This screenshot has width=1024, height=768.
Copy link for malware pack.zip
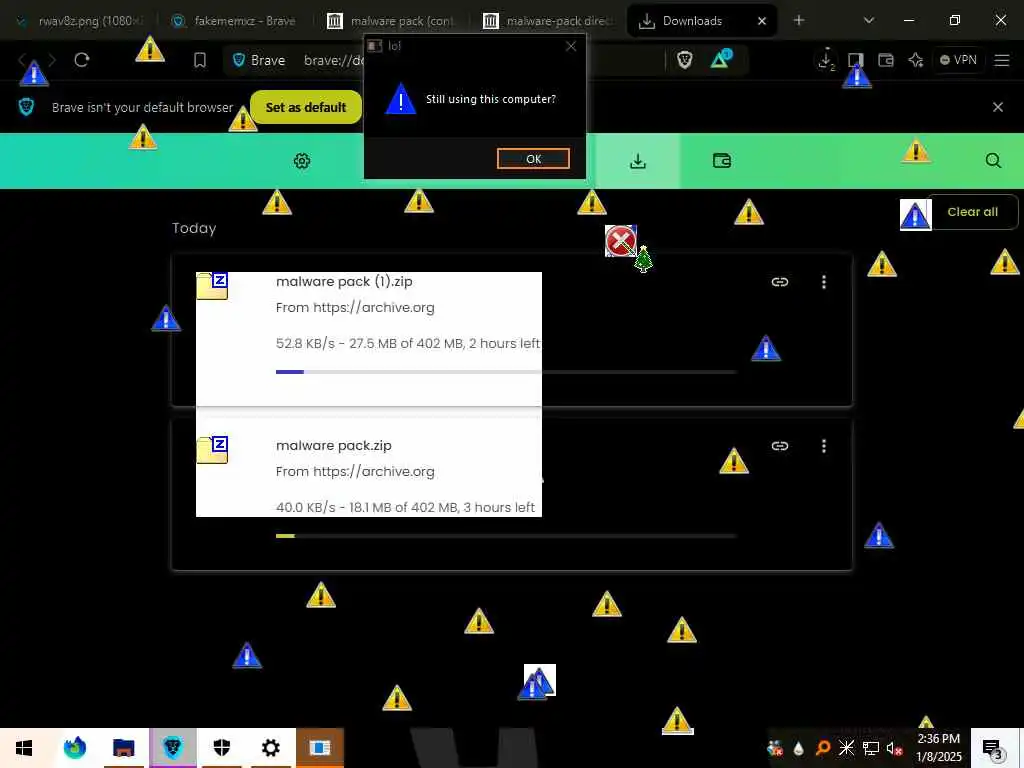click(x=780, y=445)
